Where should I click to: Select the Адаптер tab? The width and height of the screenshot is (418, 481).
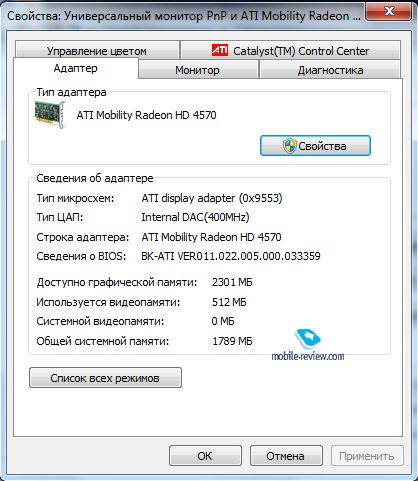click(x=76, y=68)
